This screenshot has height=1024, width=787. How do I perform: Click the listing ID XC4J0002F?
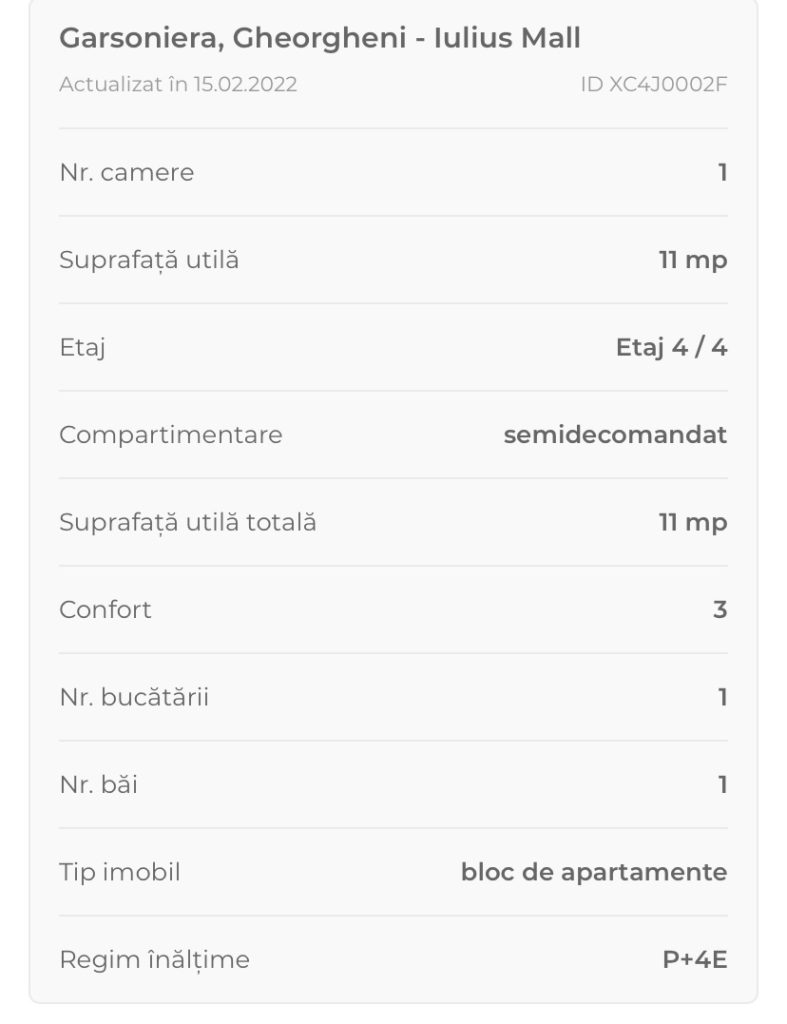(653, 85)
